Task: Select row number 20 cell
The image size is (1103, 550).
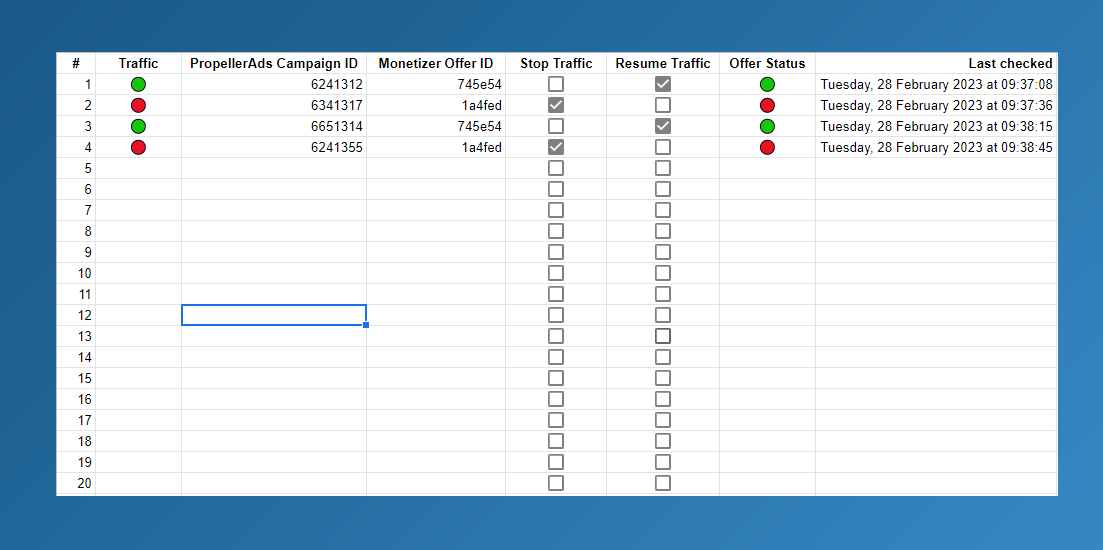Action: [x=76, y=483]
